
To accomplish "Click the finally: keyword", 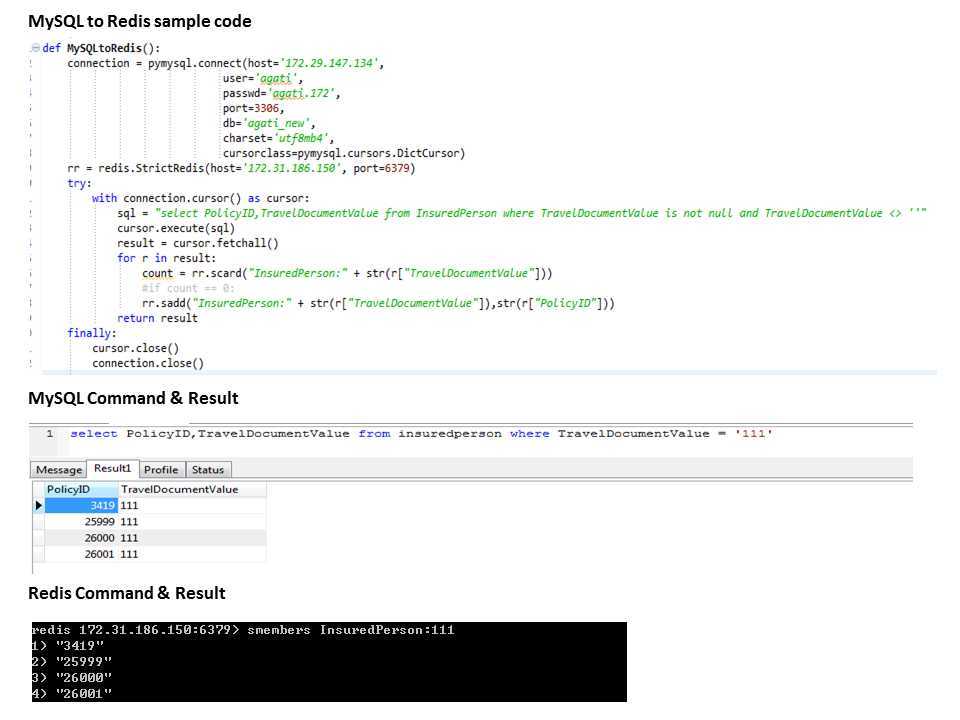I will [x=91, y=333].
